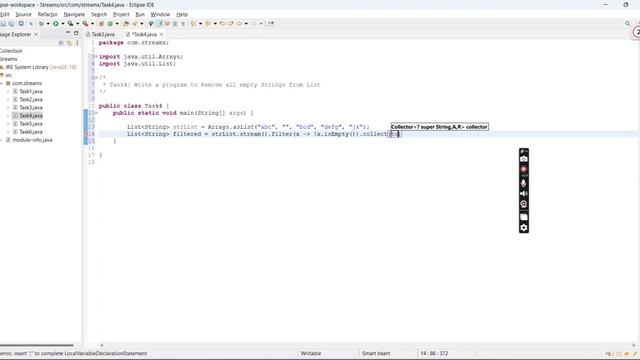Click the Open Type toolbar icon

click(x=126, y=24)
